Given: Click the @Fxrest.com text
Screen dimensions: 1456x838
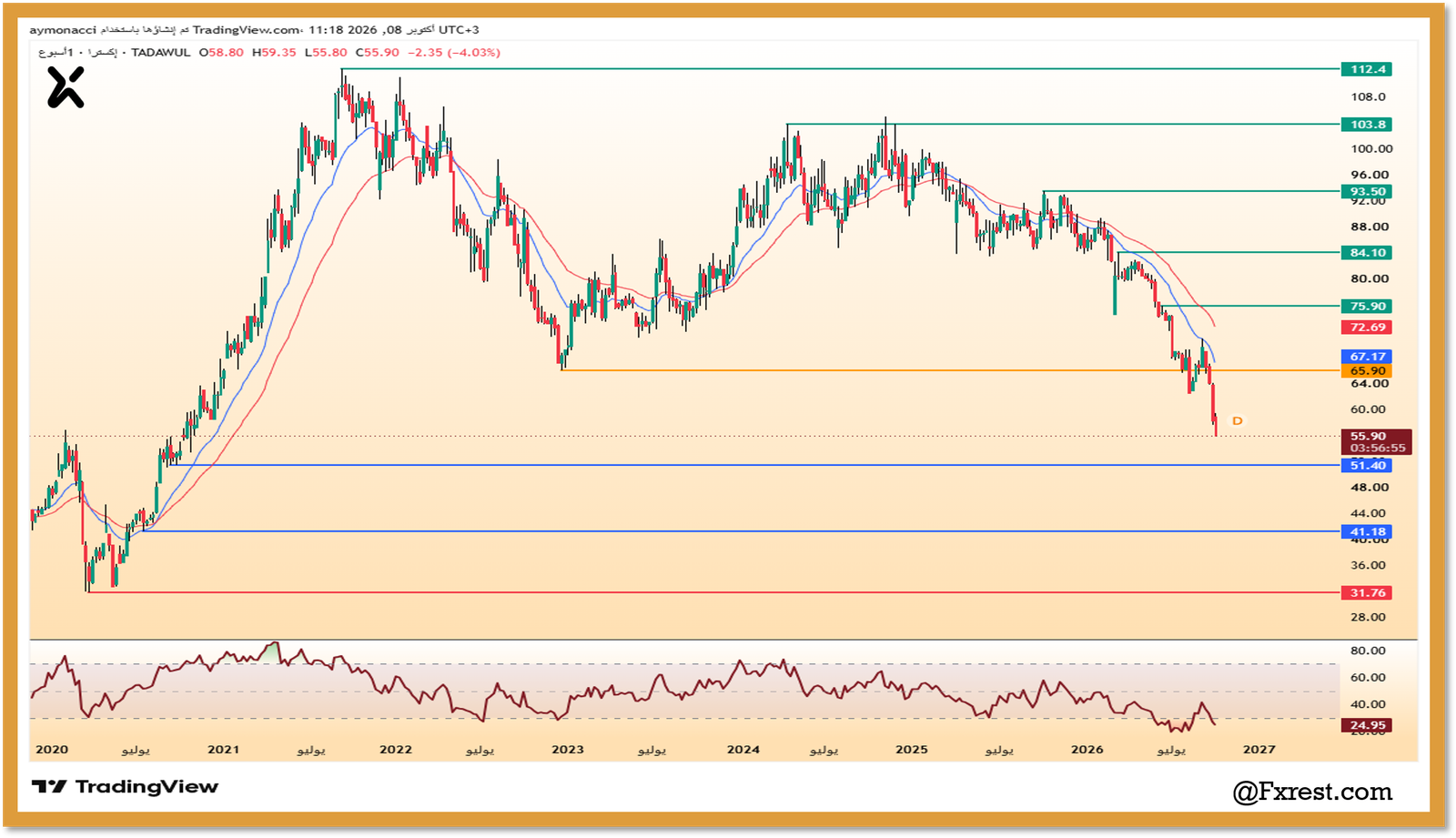Looking at the screenshot, I should [1313, 792].
